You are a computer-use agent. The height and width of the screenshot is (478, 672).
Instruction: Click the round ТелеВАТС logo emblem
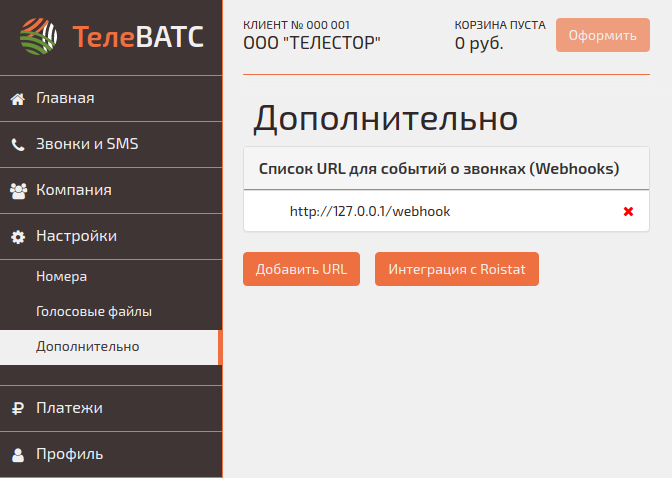39,38
